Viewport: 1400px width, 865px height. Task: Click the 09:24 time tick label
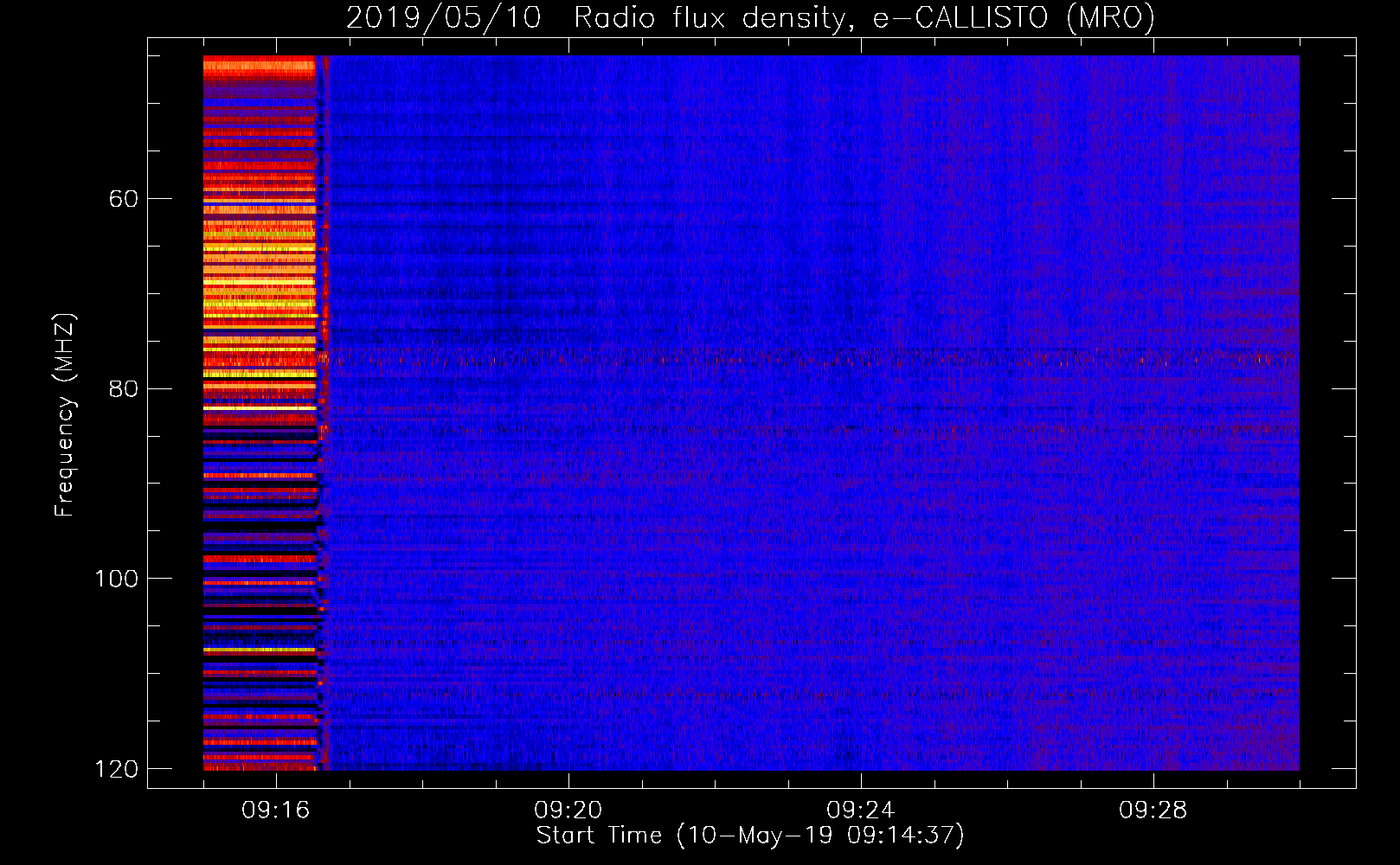pyautogui.click(x=861, y=811)
